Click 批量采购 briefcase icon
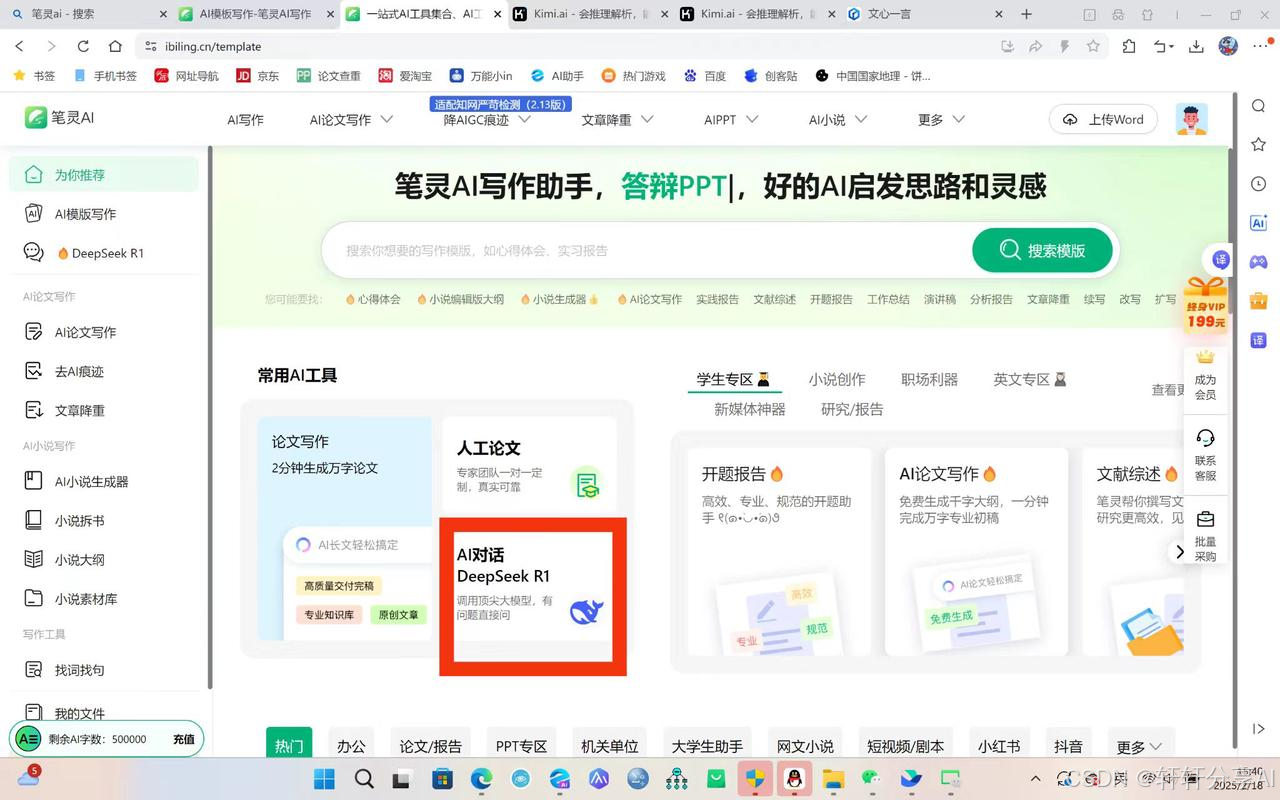The image size is (1280, 800). coord(1205,519)
